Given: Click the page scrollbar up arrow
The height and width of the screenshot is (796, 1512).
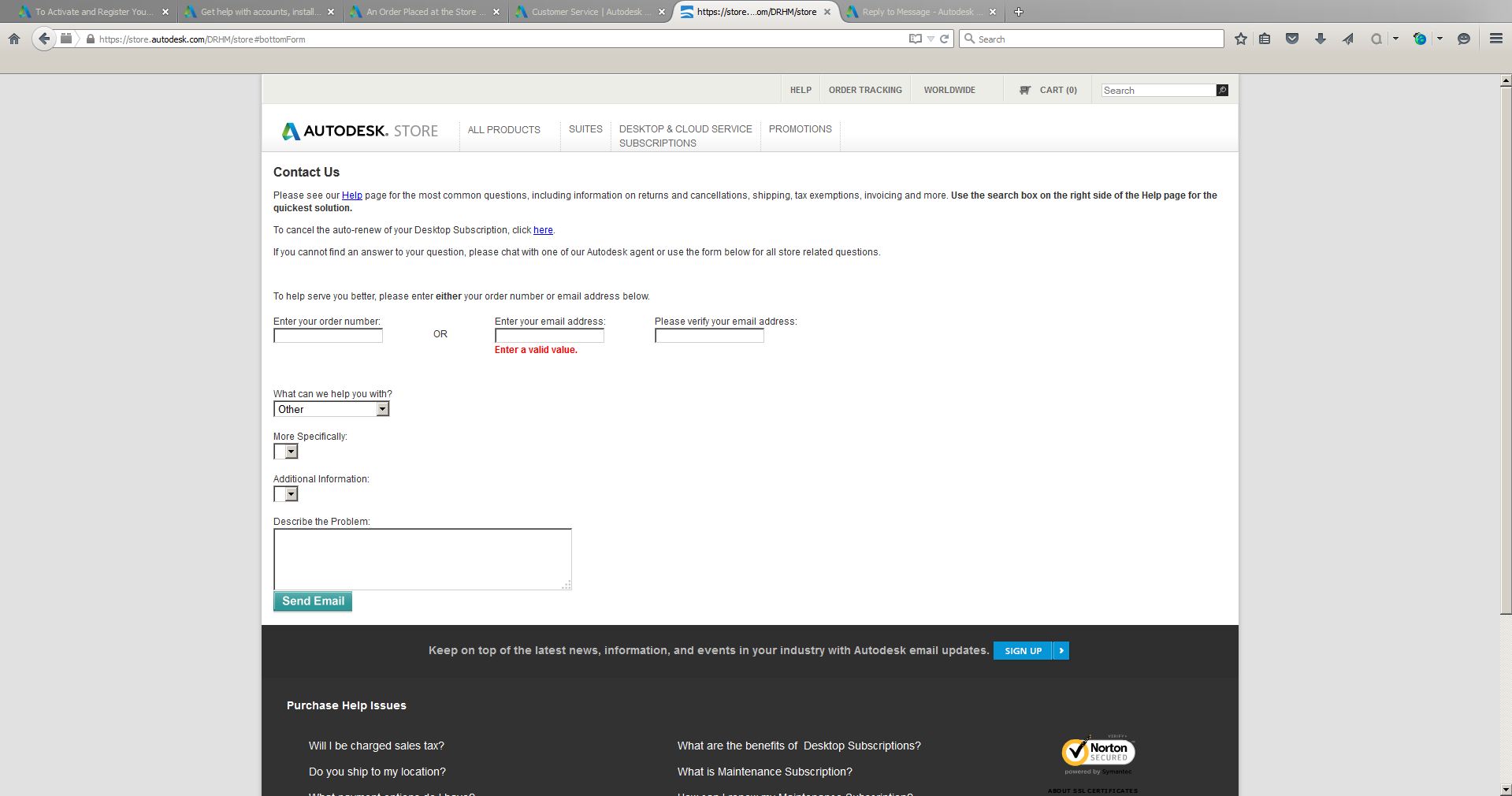Looking at the screenshot, I should (x=1506, y=80).
